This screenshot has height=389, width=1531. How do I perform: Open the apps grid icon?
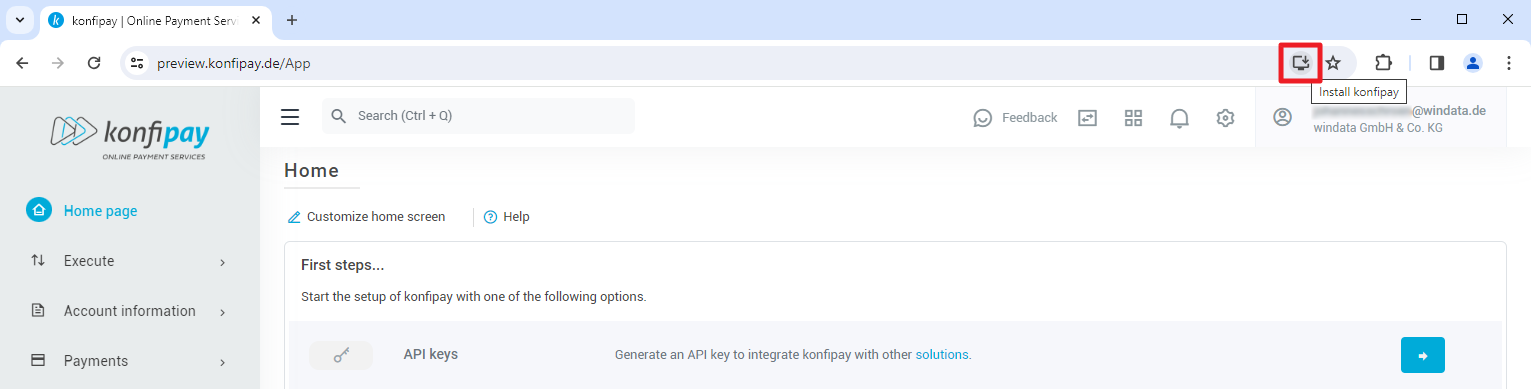(1133, 118)
